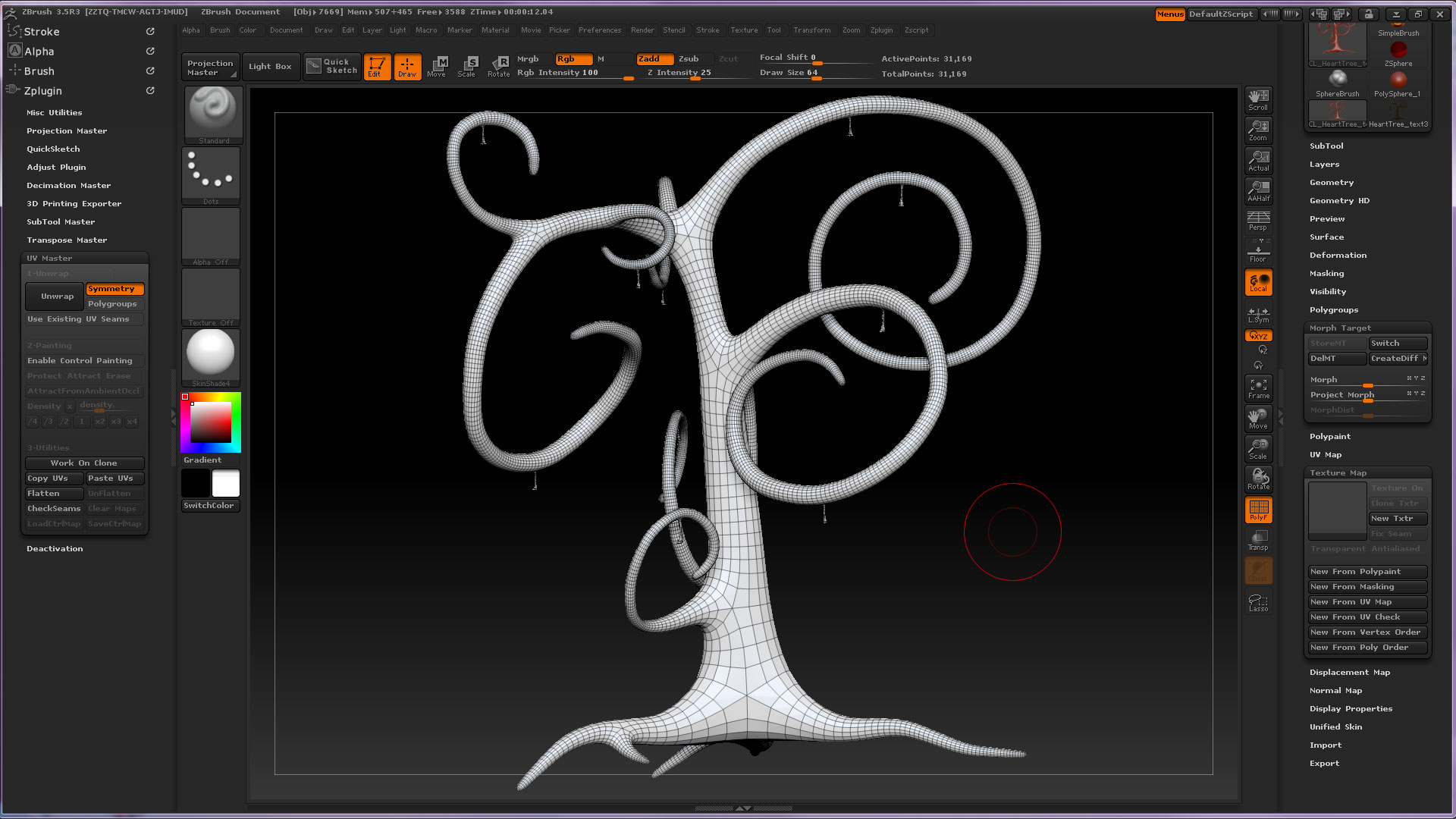
Task: Select the Lasso selection icon
Action: (x=1258, y=602)
